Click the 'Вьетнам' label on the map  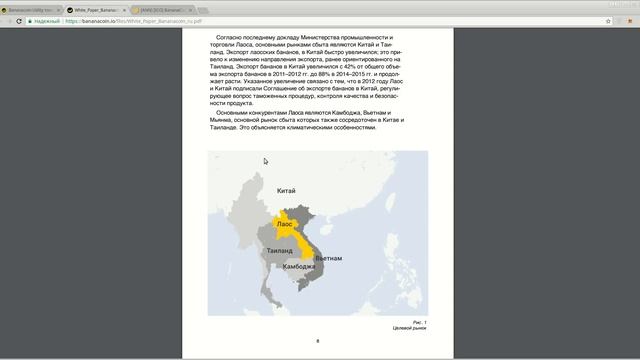[x=329, y=258]
